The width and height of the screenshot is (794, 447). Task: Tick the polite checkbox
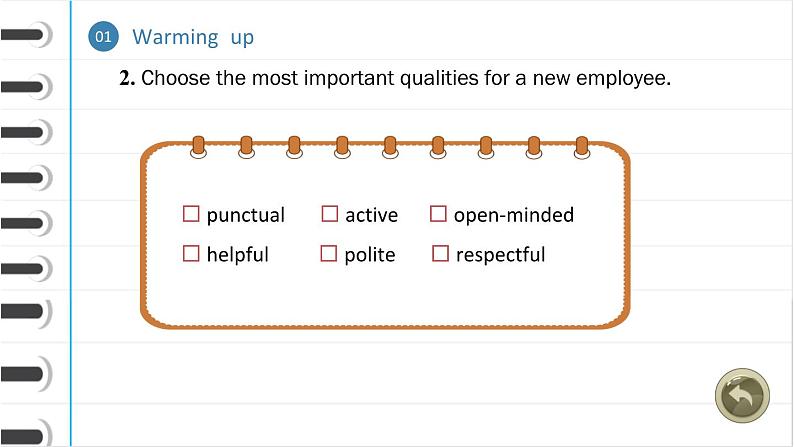tap(329, 253)
